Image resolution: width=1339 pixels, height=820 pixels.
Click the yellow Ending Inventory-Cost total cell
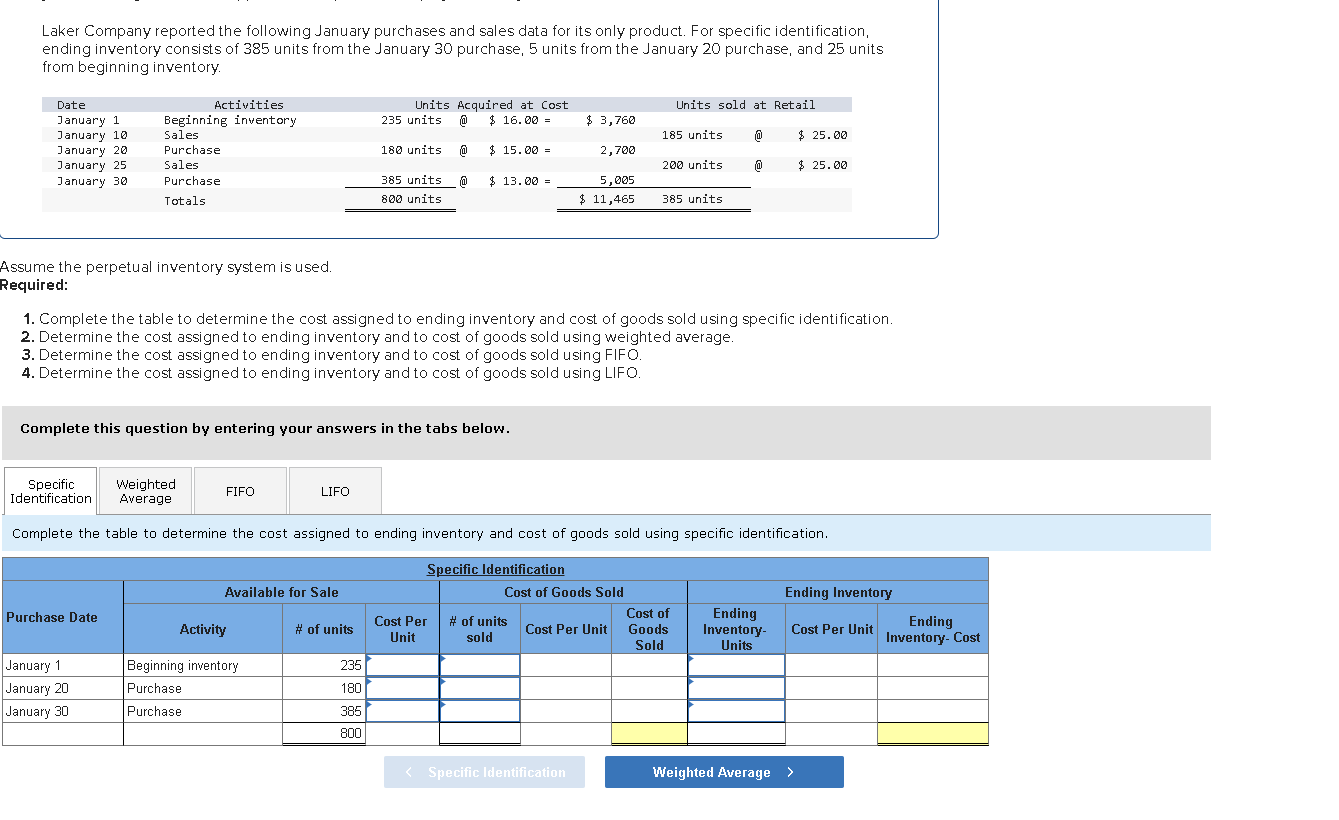tap(931, 733)
